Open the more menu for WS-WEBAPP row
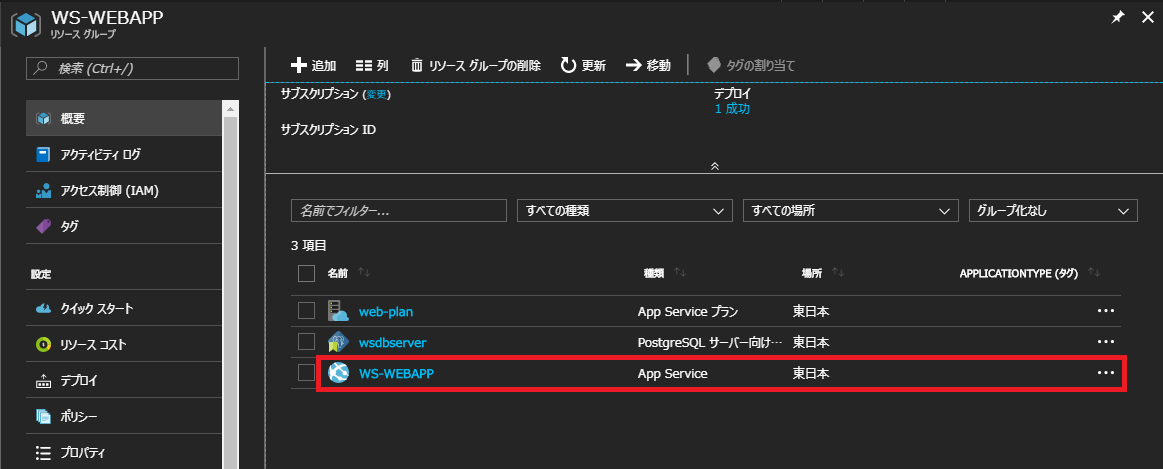Screen dimensions: 1163x469 click(x=1105, y=373)
